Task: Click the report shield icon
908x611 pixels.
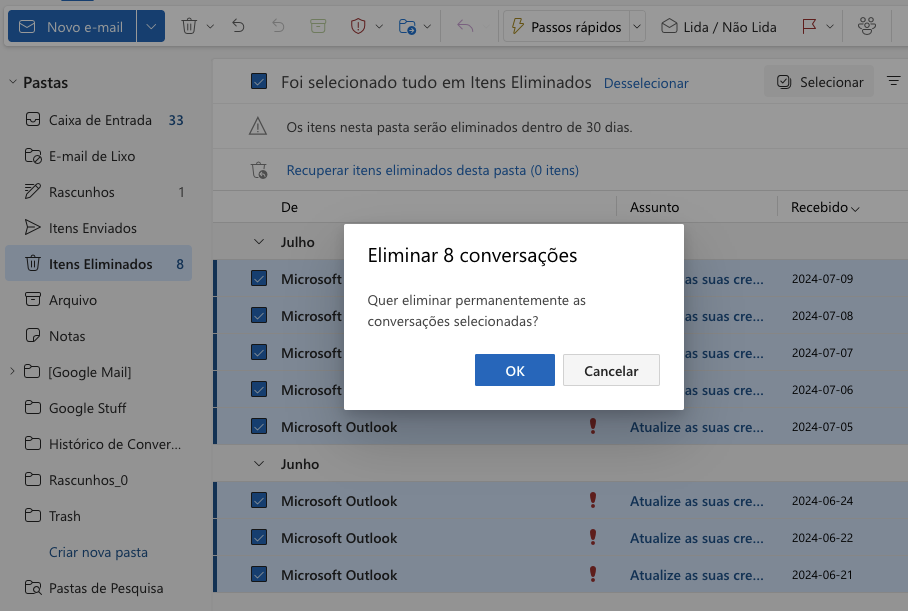Action: point(358,26)
